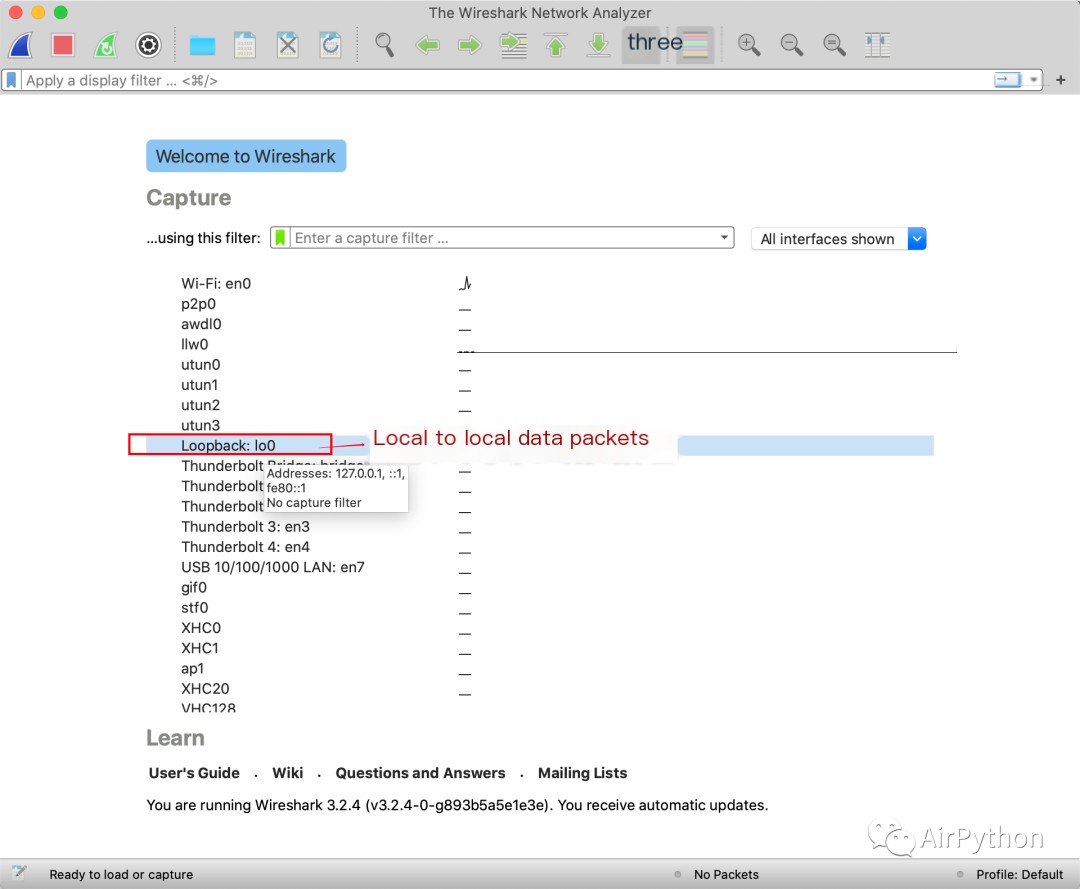Viewport: 1080px width, 889px height.
Task: Open Questions and Answers link
Action: coord(420,773)
